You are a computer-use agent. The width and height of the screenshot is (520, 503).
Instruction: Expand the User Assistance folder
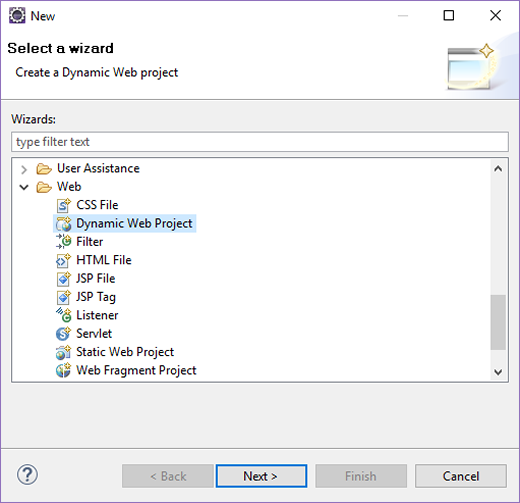tap(24, 169)
